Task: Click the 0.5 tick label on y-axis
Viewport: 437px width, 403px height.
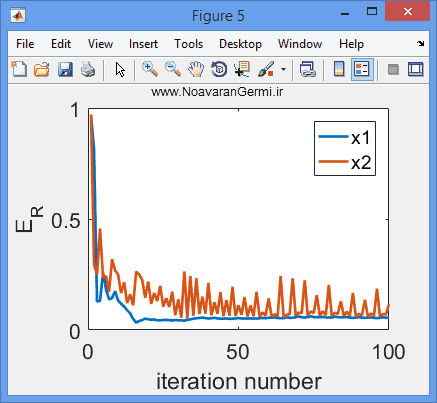Action: (66, 221)
